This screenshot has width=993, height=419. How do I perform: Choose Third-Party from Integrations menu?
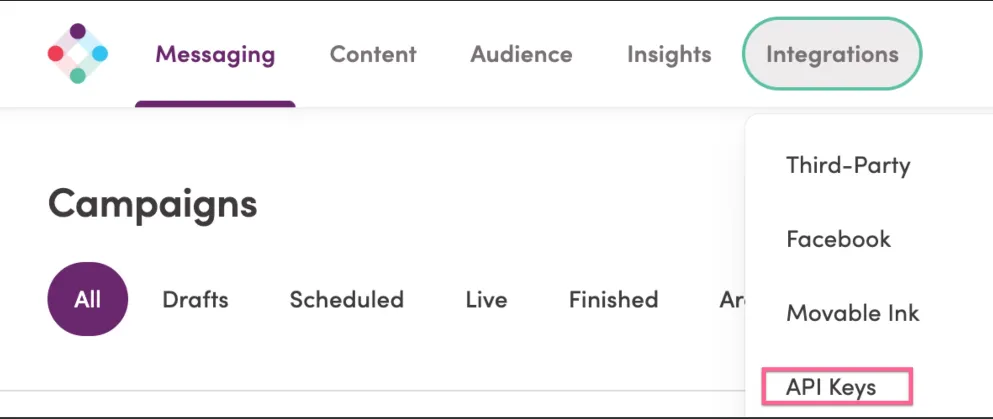[848, 165]
